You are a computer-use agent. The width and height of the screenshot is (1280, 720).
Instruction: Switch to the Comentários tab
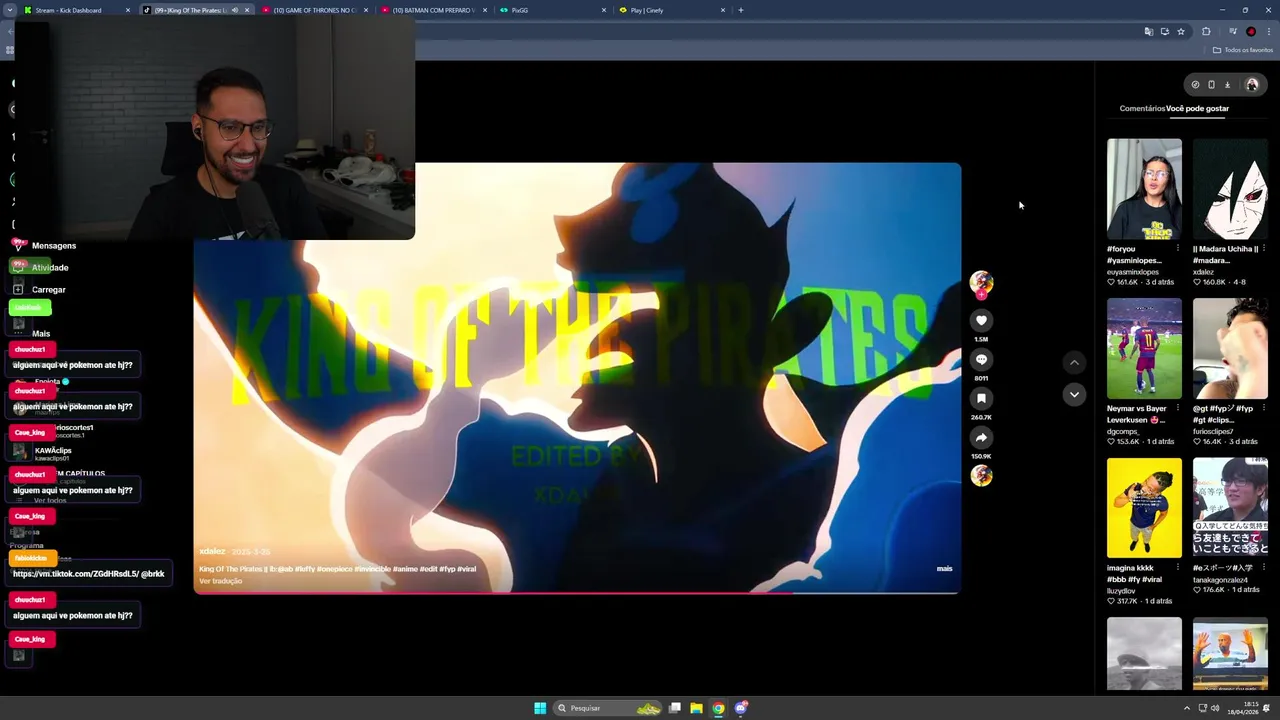point(1142,108)
